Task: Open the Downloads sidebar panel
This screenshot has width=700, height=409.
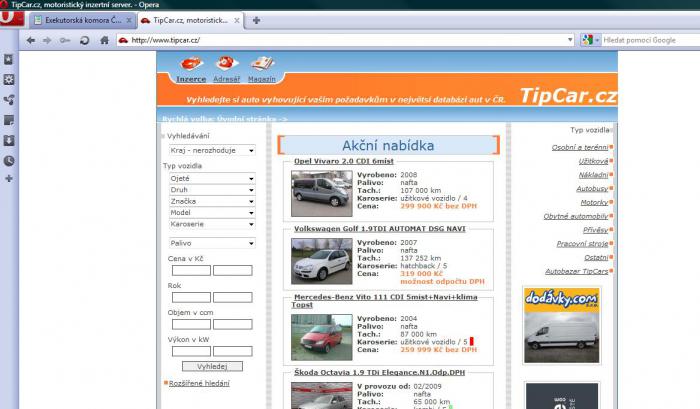Action: (x=9, y=140)
